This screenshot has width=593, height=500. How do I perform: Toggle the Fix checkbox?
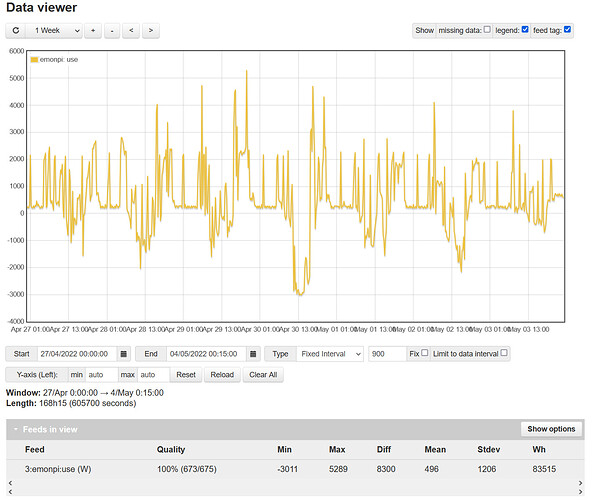(x=425, y=353)
